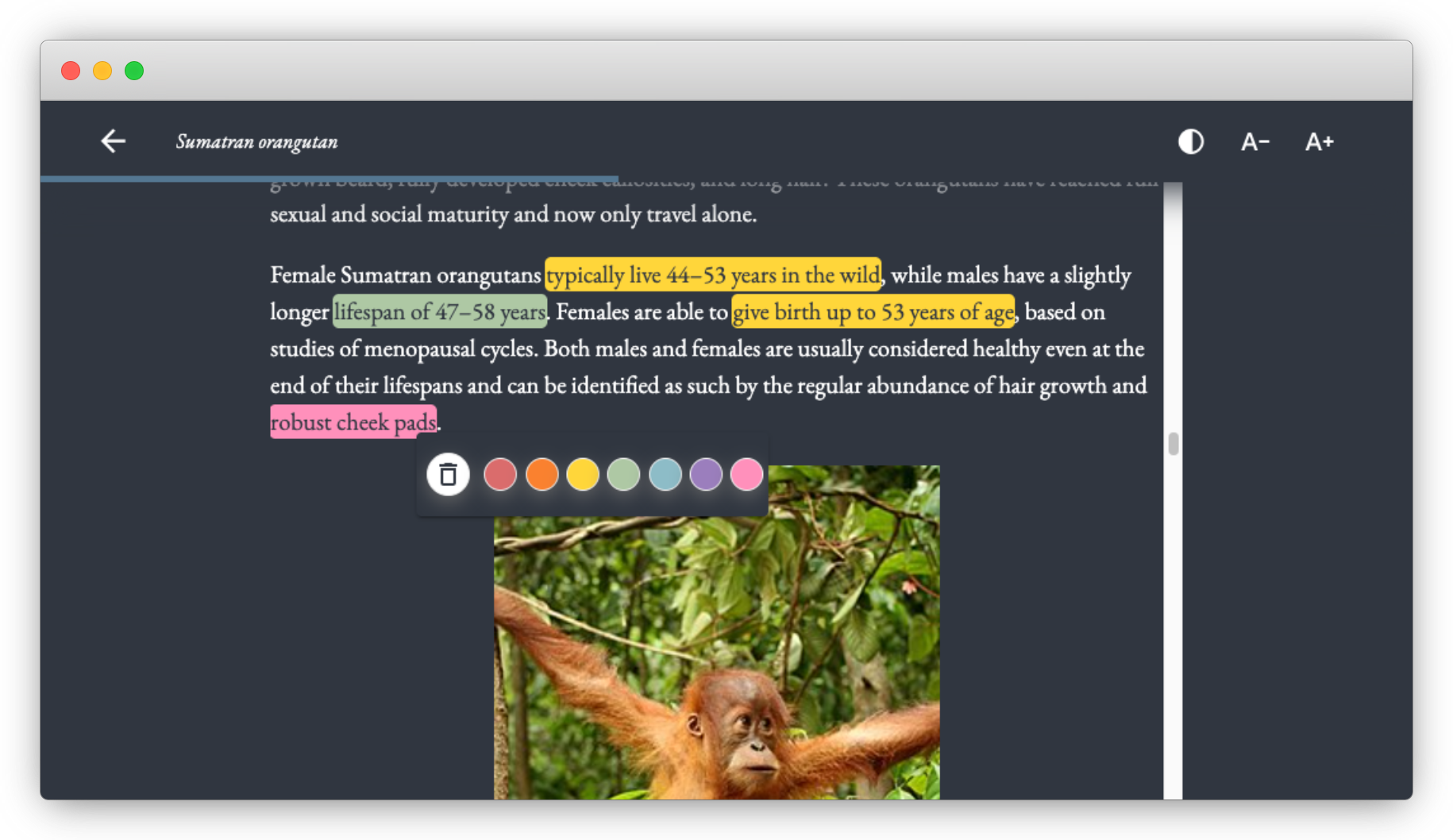Click highlight 'give birth up to 53 years of age'

873,312
